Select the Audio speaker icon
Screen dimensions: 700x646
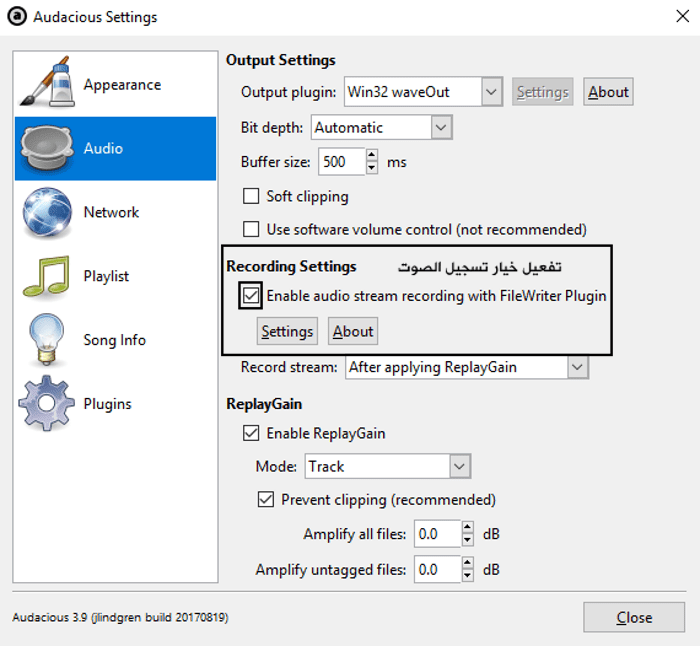[46, 149]
